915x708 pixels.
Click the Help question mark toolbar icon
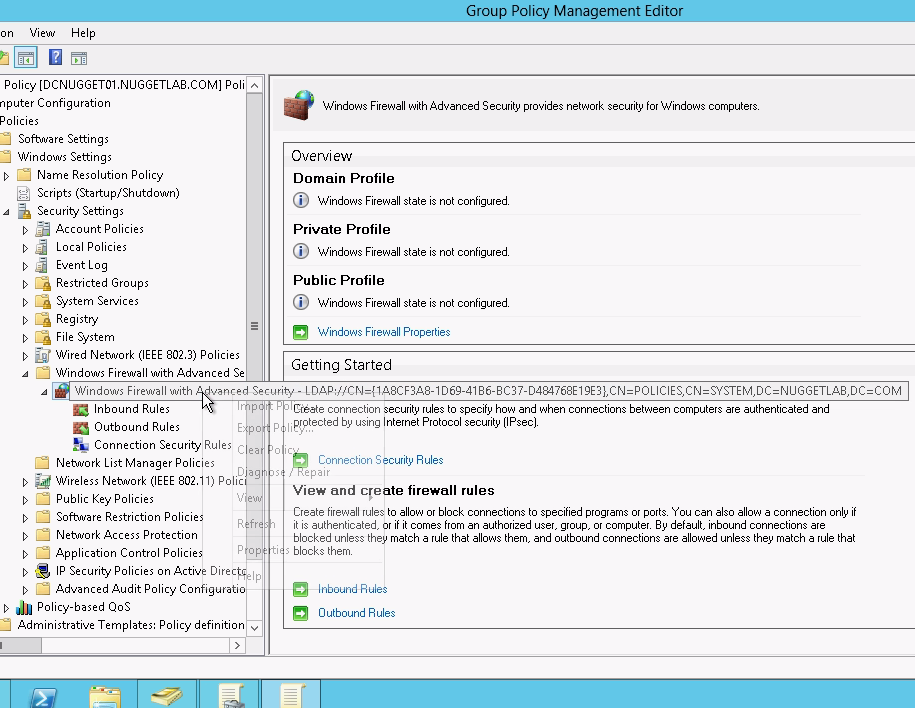tap(55, 57)
